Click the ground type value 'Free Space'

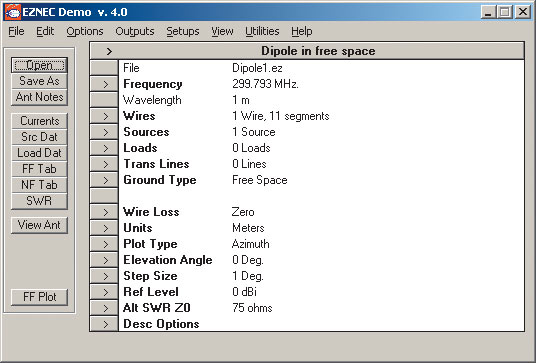point(260,180)
